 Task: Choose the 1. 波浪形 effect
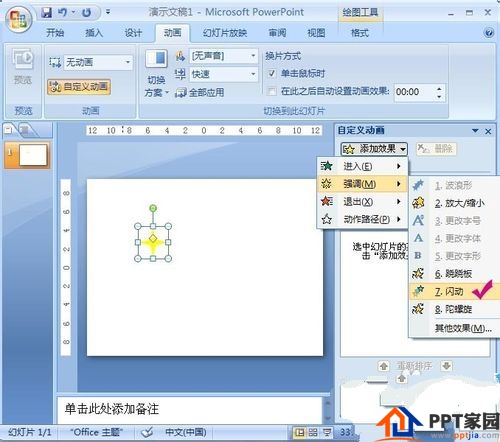click(455, 185)
